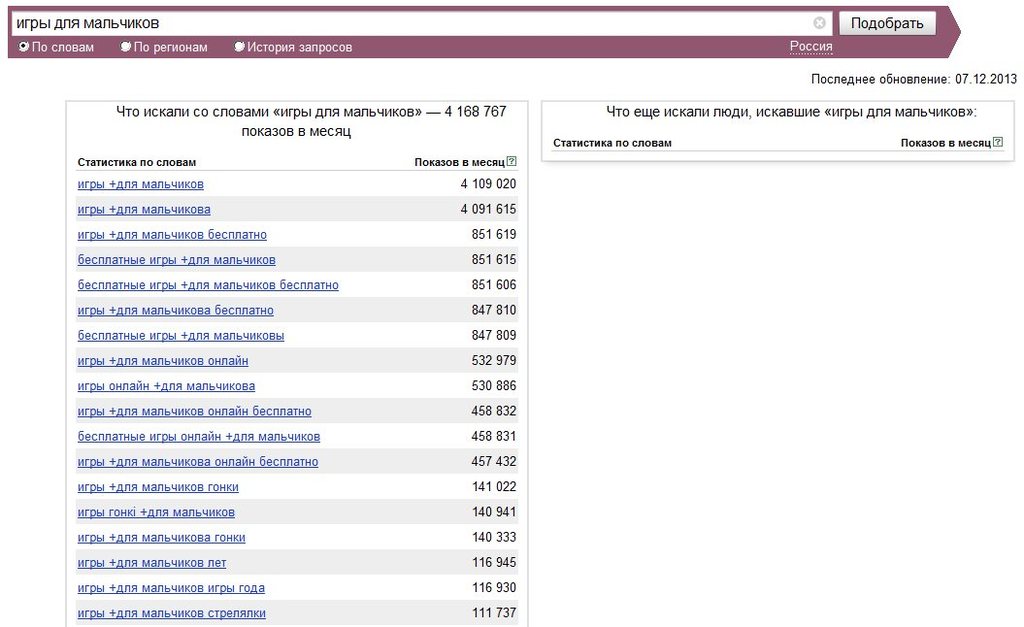
Task: Select the 'По регионам' radio option
Action: point(125,46)
